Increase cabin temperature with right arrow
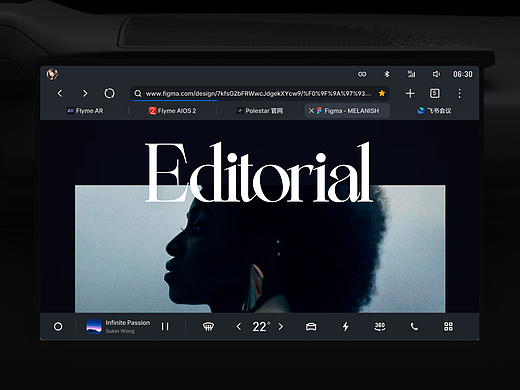 click(281, 326)
